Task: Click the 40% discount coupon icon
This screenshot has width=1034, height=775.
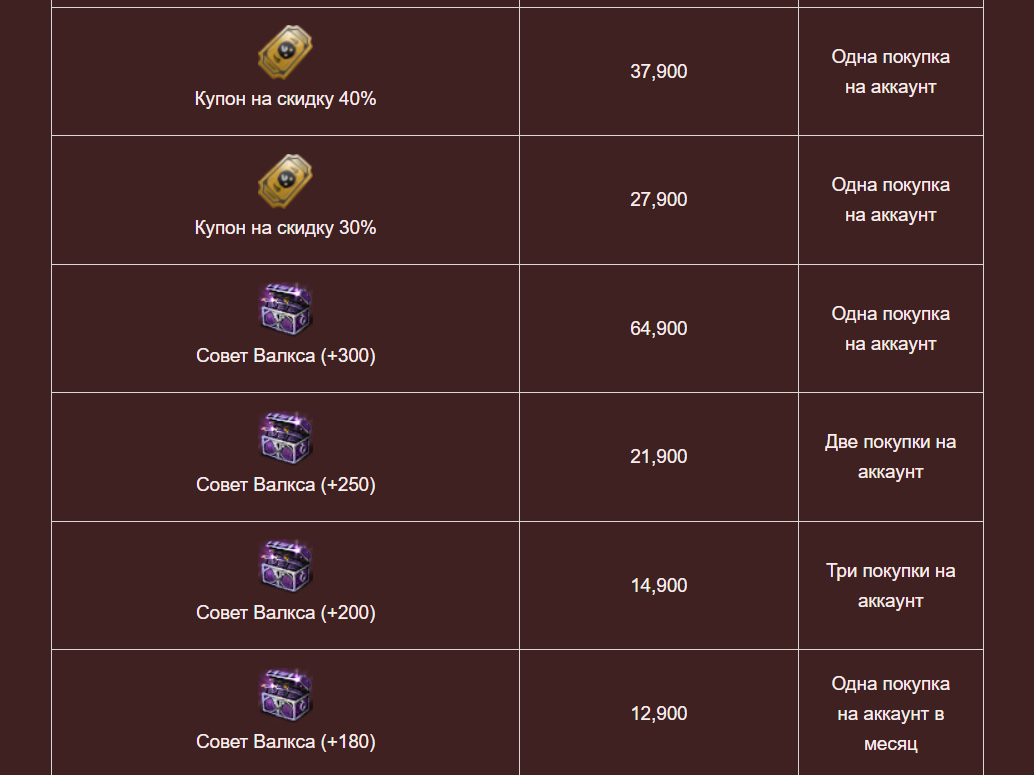Action: (x=285, y=52)
